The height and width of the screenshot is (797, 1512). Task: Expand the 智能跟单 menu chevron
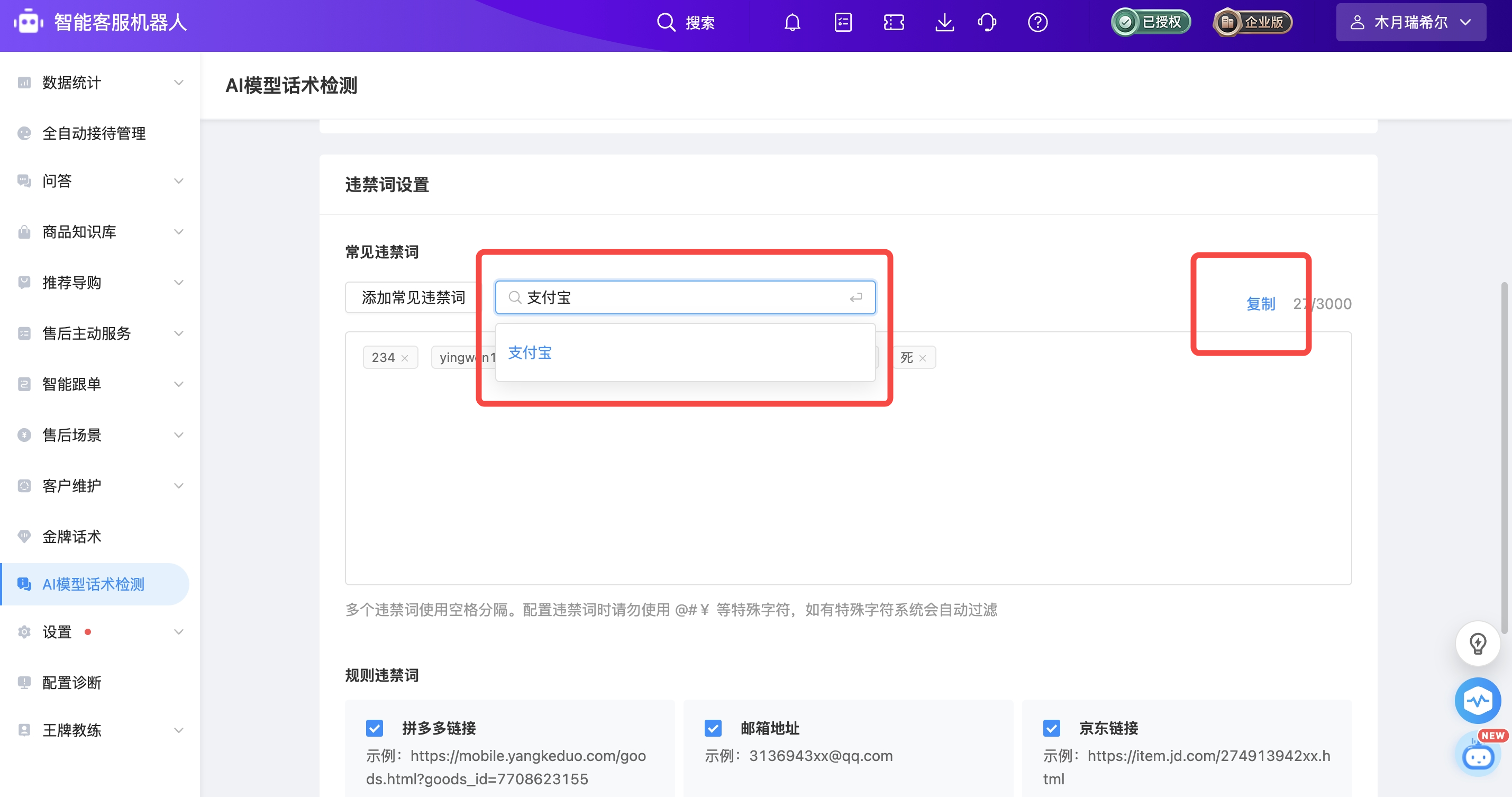179,384
